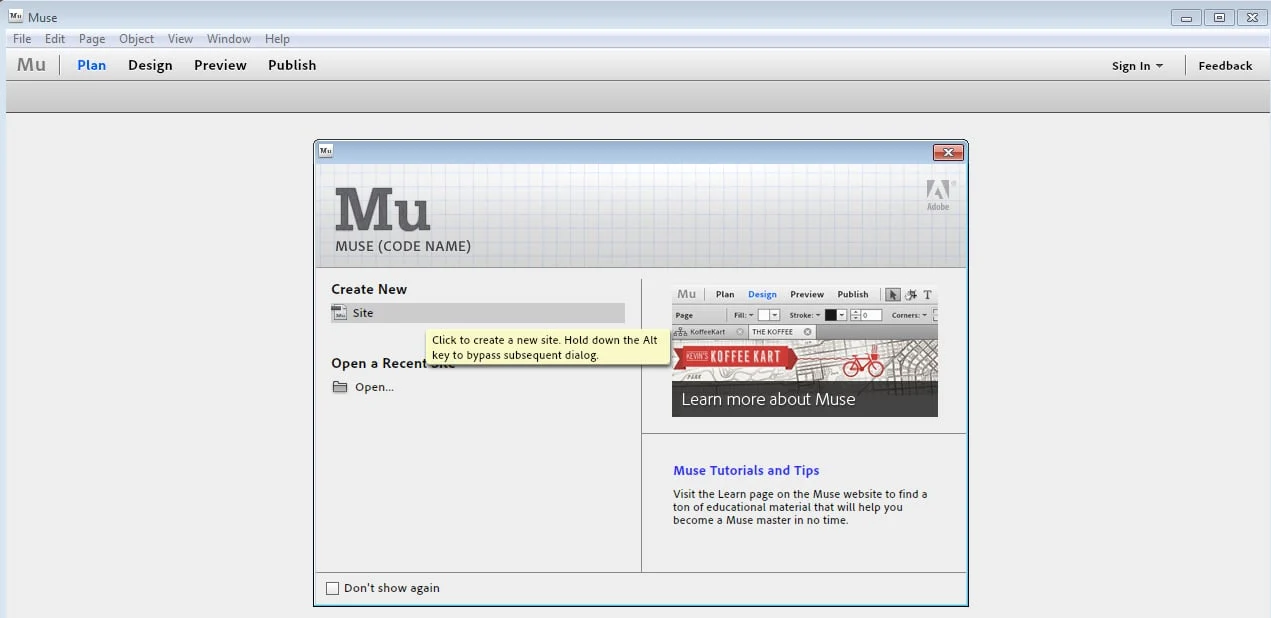Open Muse Tutorials and Tips link

pyautogui.click(x=746, y=470)
